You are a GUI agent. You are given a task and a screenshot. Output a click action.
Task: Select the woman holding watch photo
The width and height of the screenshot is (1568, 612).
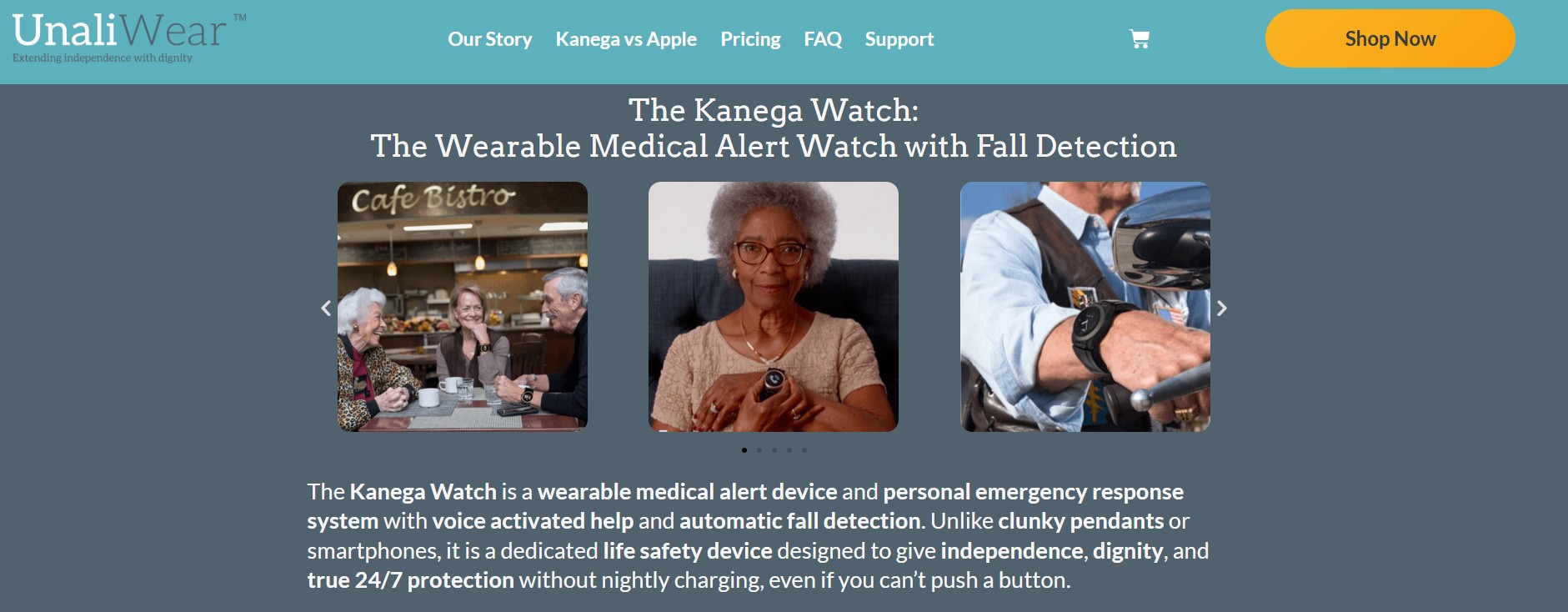pos(774,307)
